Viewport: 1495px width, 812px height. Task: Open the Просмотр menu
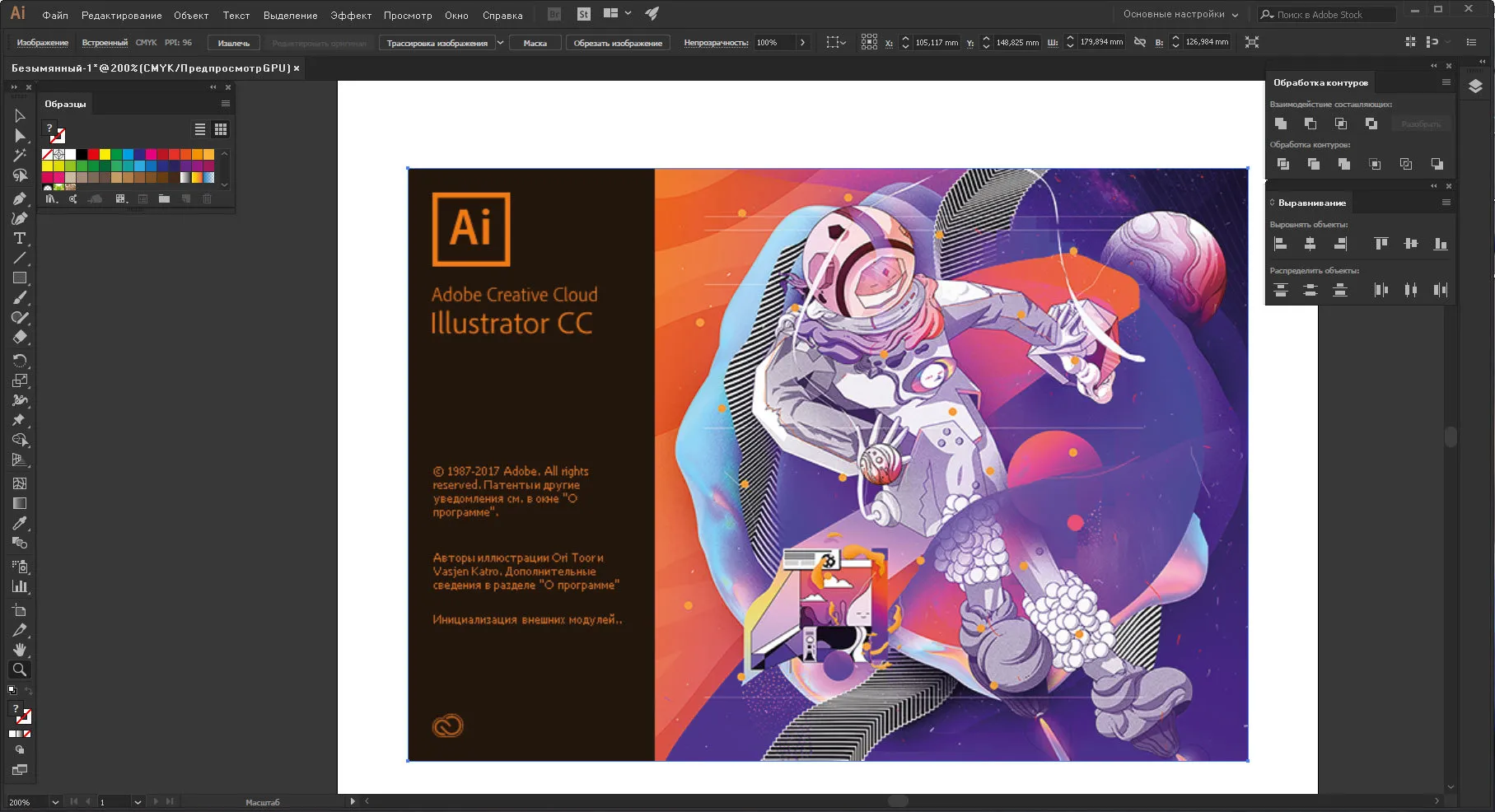pos(408,15)
